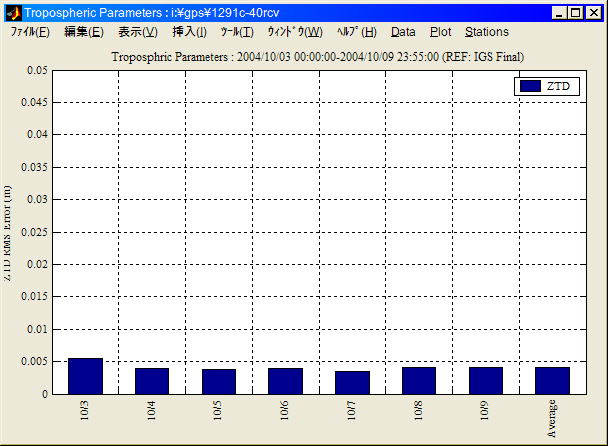
Task: Select the 10/3 bar in the chart
Action: 85,376
